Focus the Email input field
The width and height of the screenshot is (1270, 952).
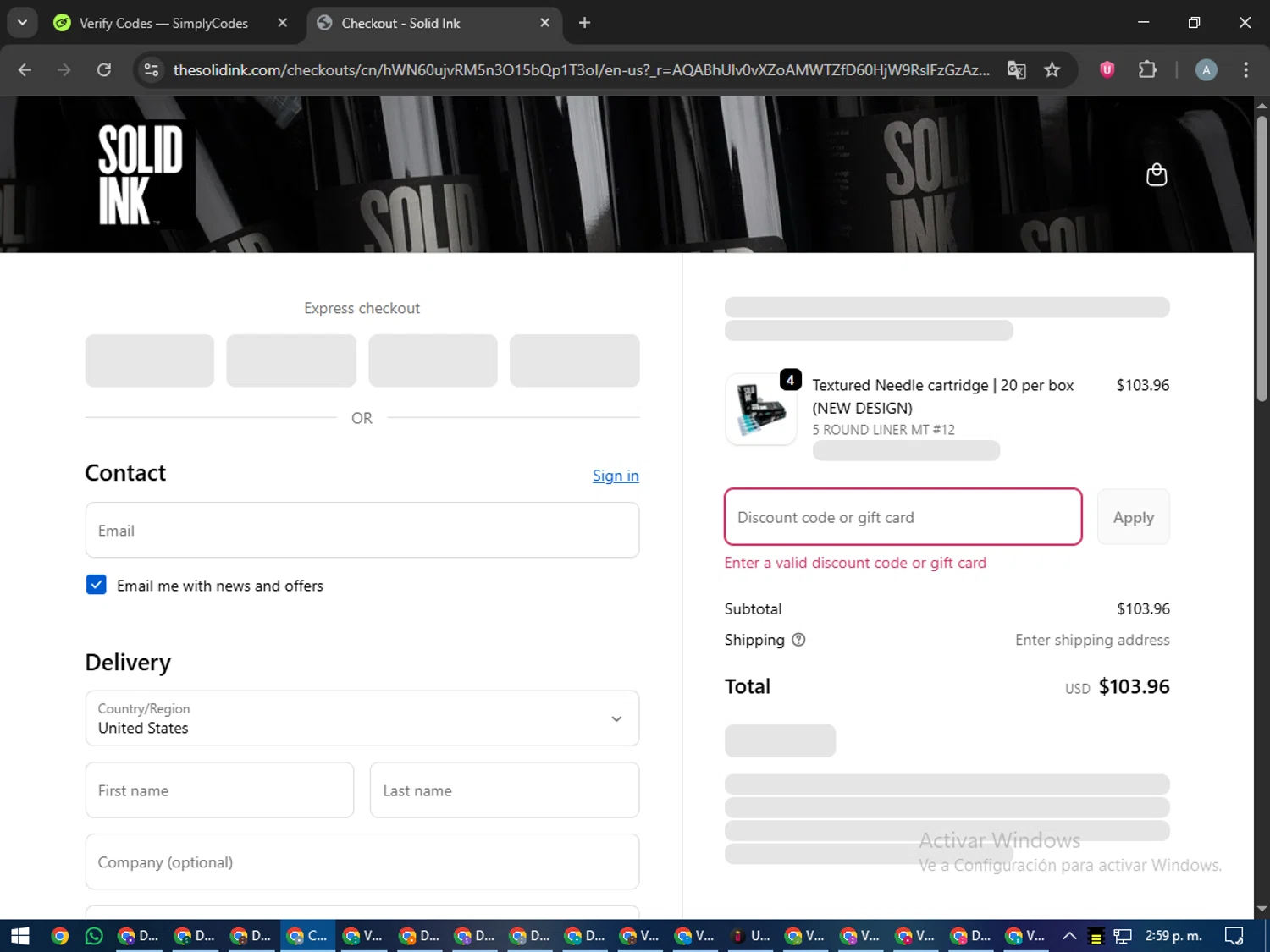[x=362, y=531]
